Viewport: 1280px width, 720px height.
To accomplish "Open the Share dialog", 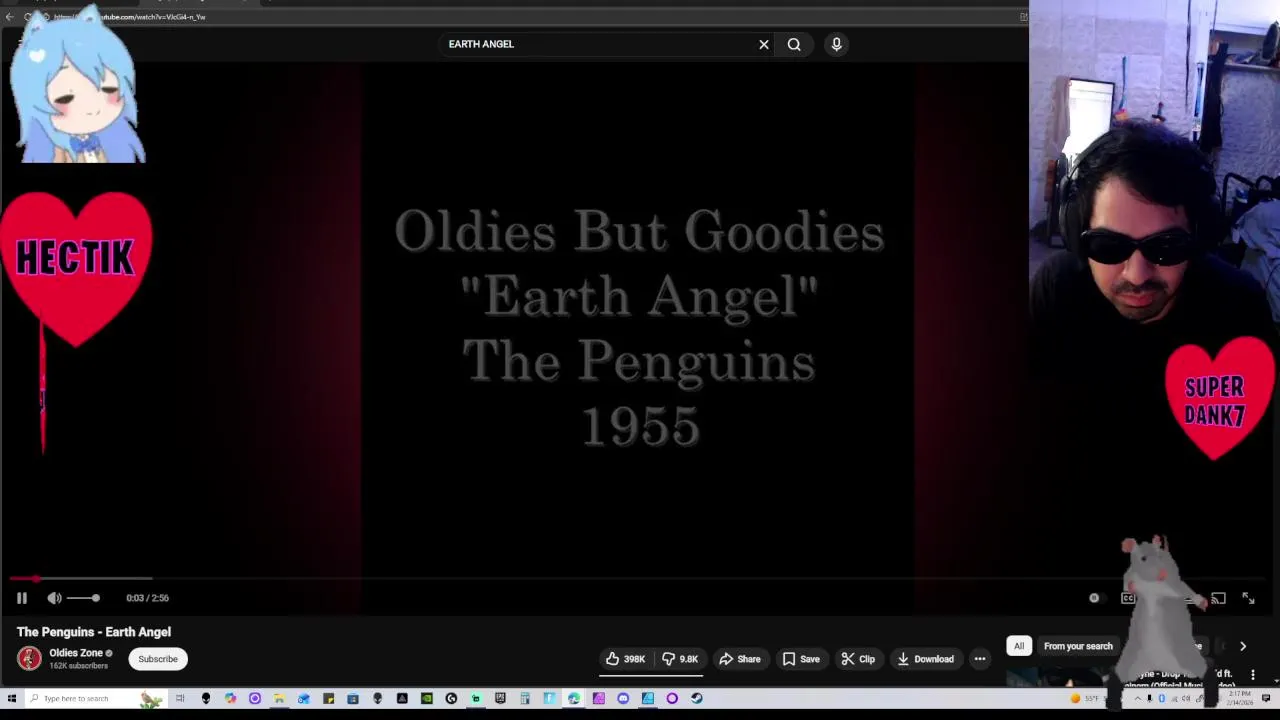I will [740, 659].
